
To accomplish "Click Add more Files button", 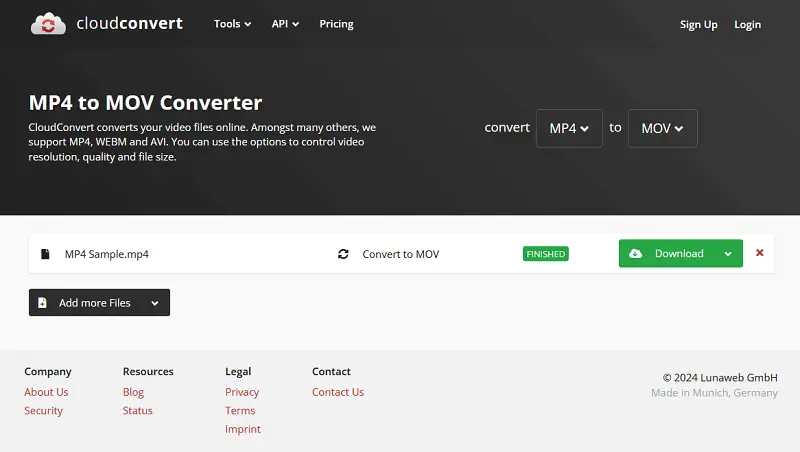I will click(99, 303).
